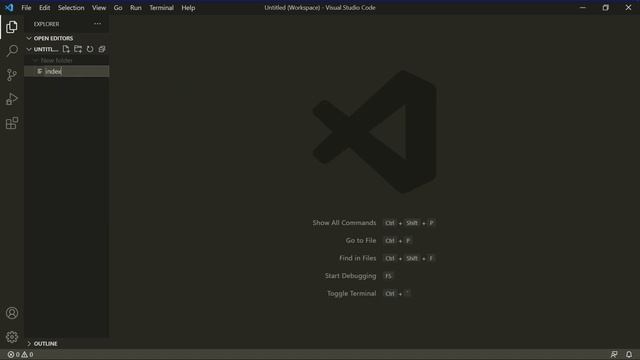This screenshot has height=360, width=640.
Task: Open the Go menu
Action: tap(118, 8)
